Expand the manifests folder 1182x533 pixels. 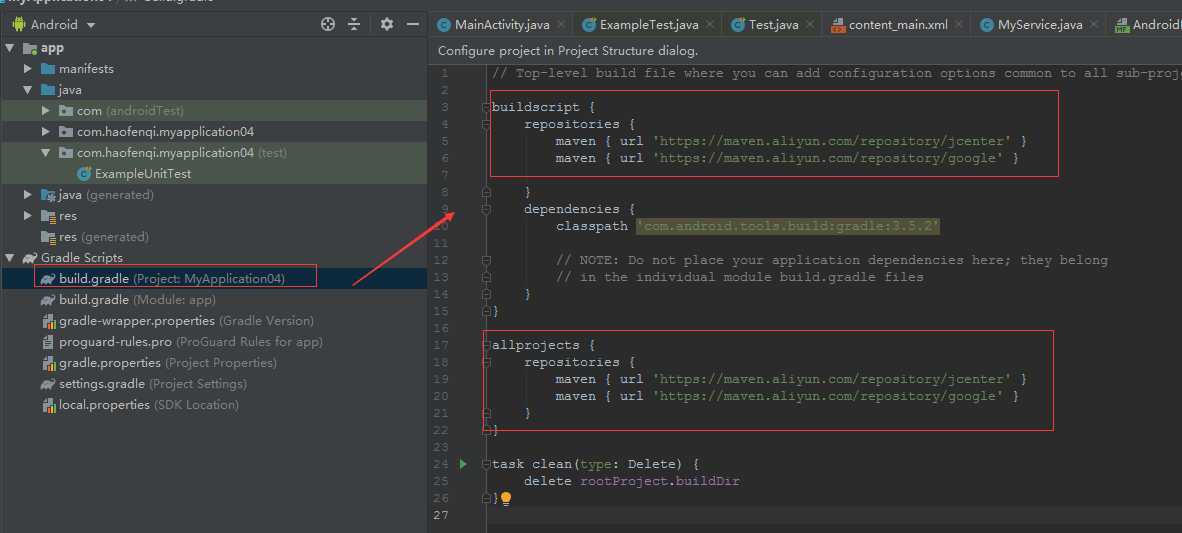29,69
